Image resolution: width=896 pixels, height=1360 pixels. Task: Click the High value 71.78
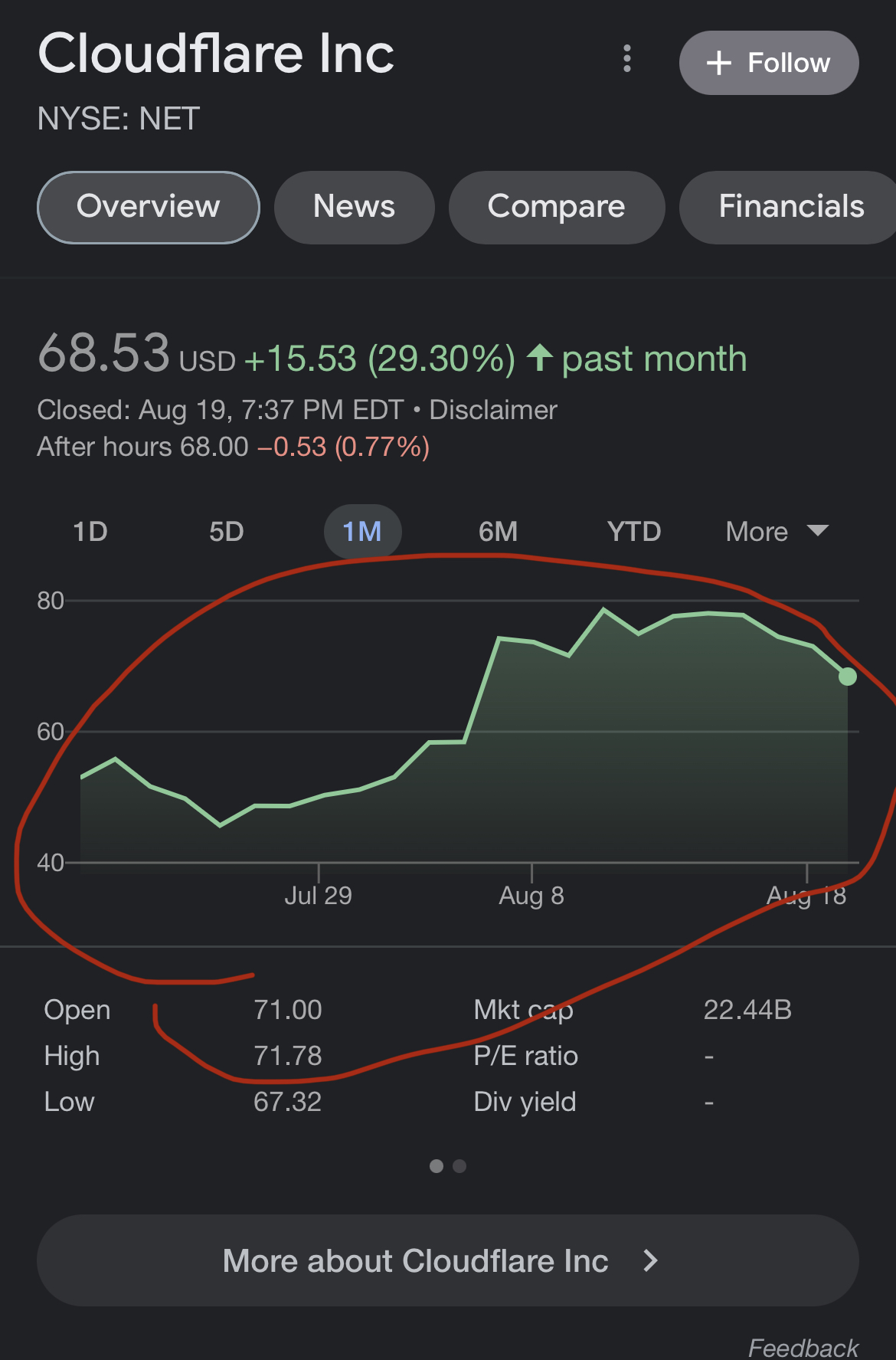coord(288,1056)
